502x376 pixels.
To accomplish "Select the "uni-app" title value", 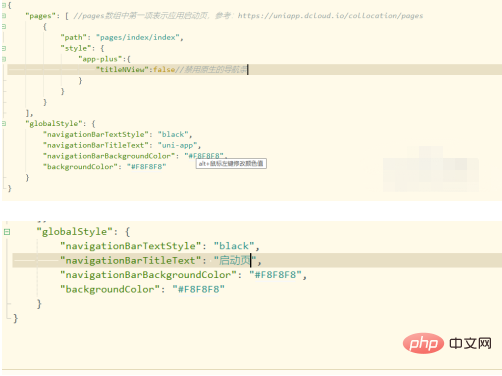I will (x=178, y=145).
